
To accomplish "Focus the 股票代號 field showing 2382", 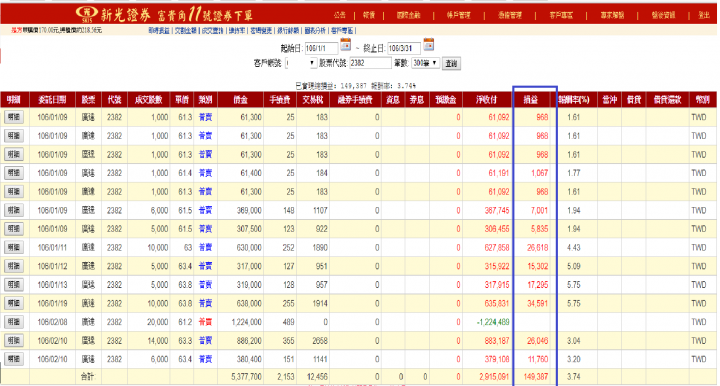I will coord(370,63).
